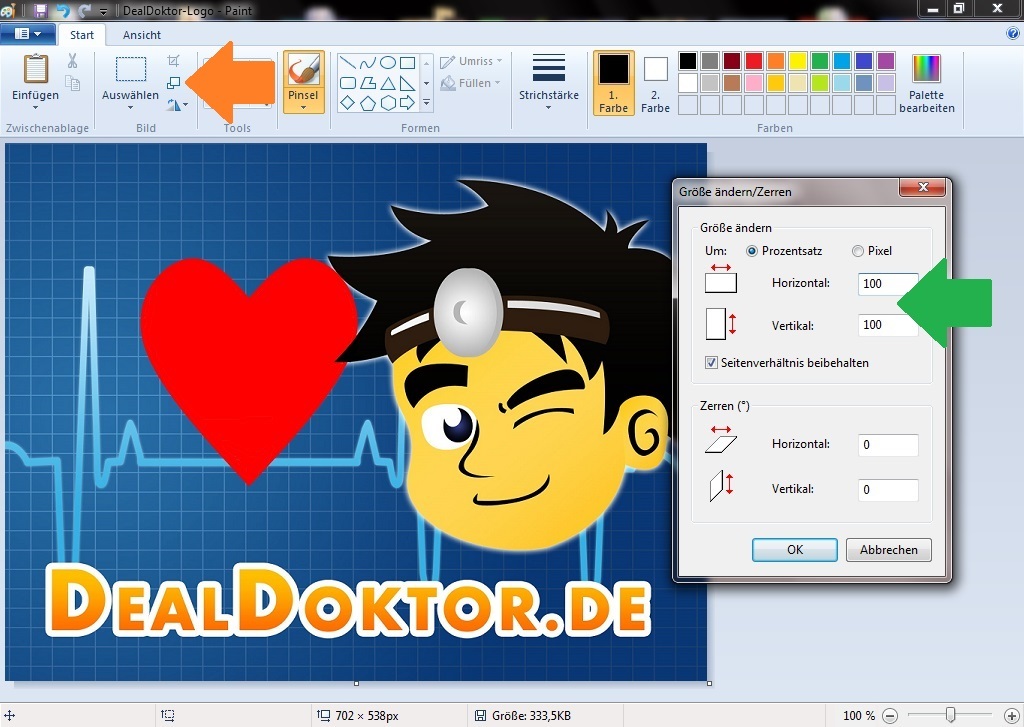Pick the dark red color swatch
Image resolution: width=1024 pixels, height=727 pixels.
pos(732,61)
